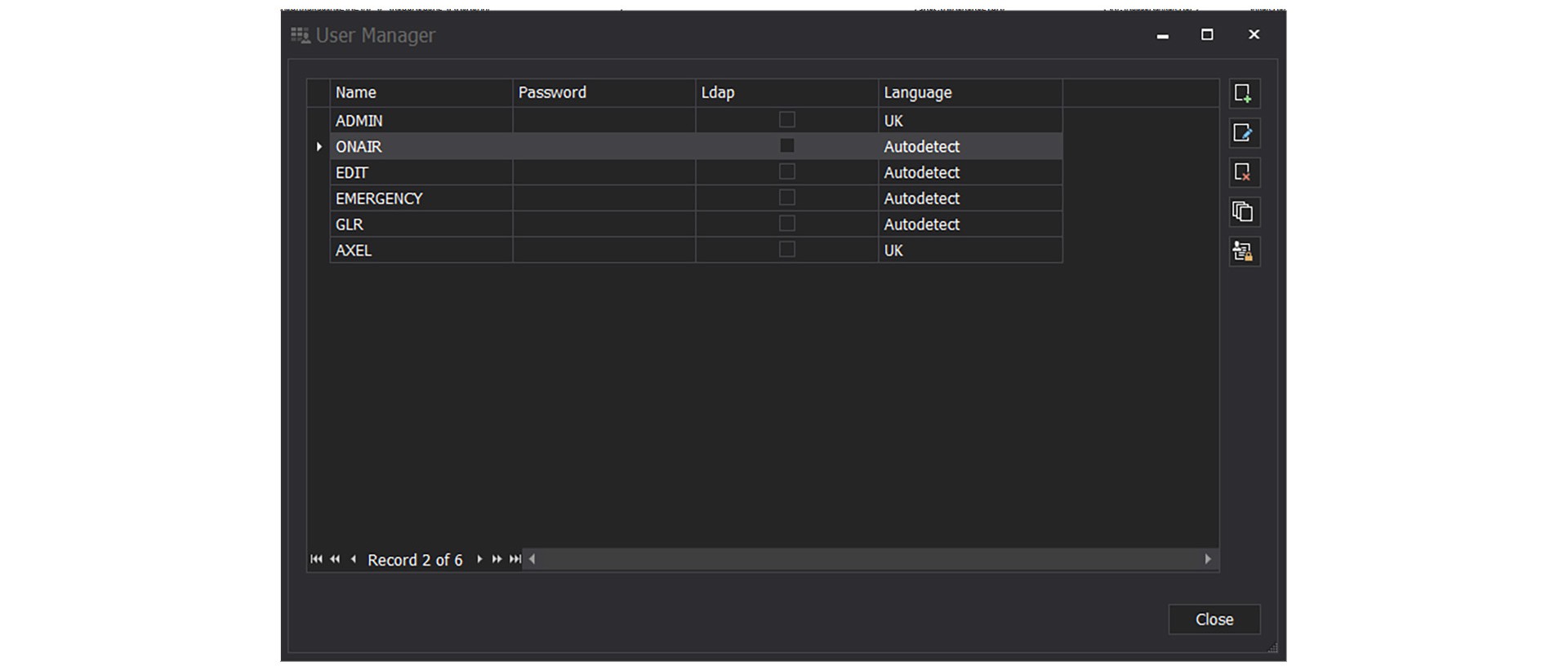Go to the previous record arrow
Image resolution: width=1568 pixels, height=671 pixels.
(353, 559)
